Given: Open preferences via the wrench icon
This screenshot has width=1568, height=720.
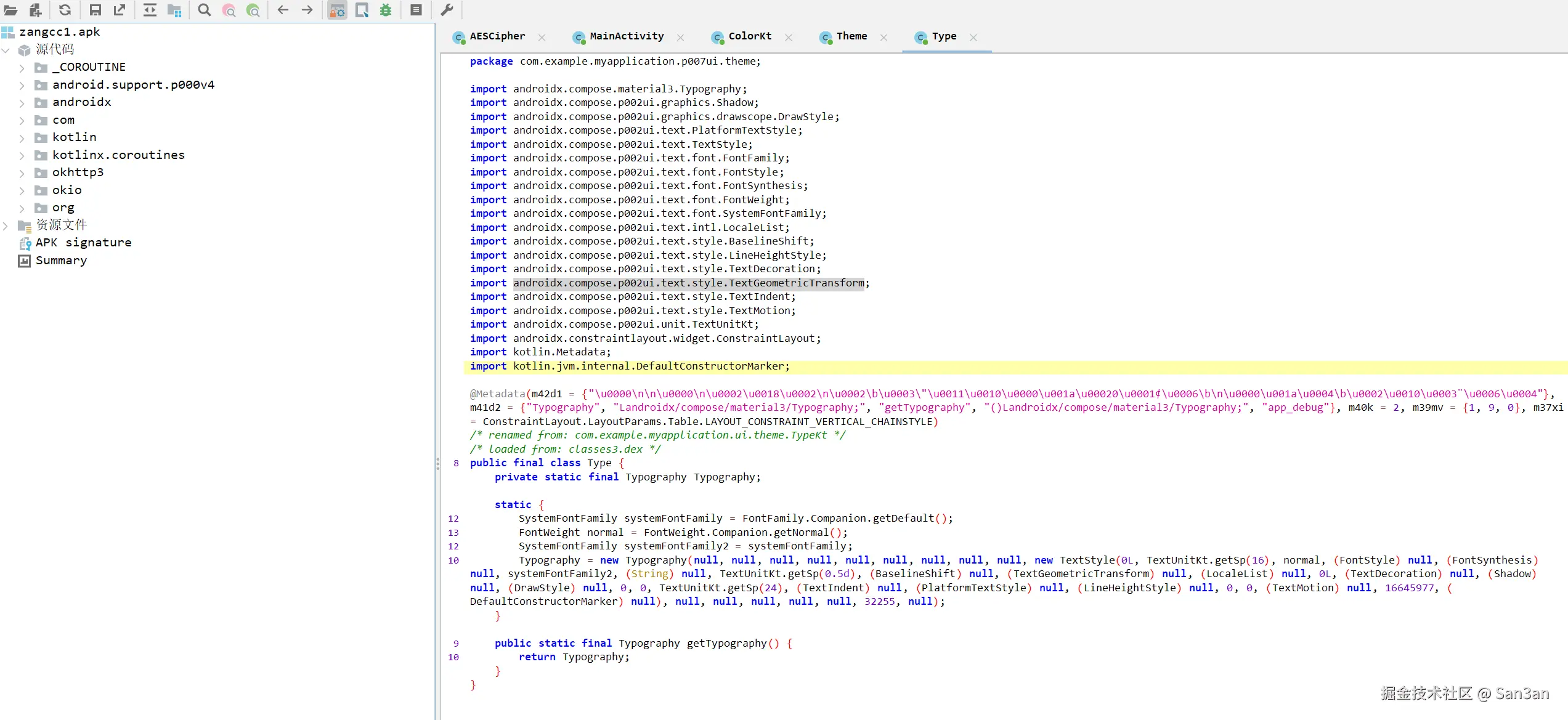Looking at the screenshot, I should tap(447, 10).
